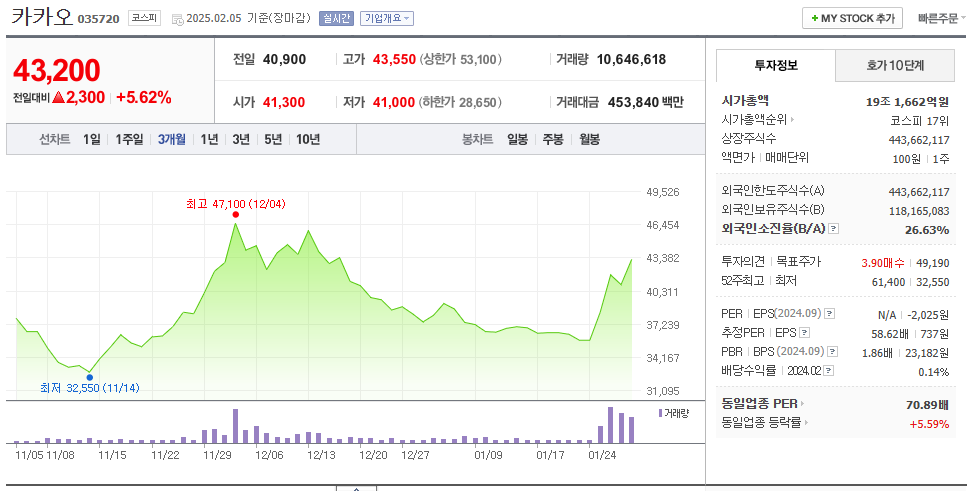The width and height of the screenshot is (969, 491).
Task: Expand the 동일업종 PER arrow link
Action: click(x=802, y=404)
